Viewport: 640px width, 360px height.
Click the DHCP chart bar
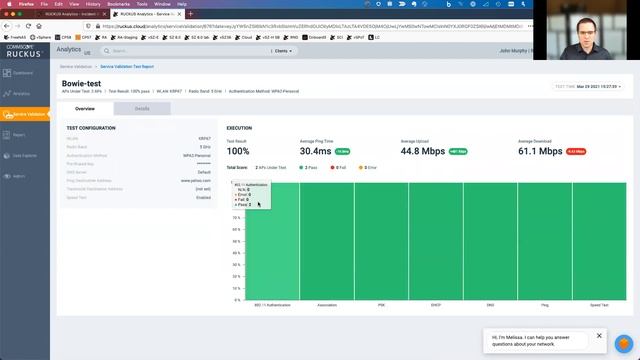pyautogui.click(x=436, y=241)
